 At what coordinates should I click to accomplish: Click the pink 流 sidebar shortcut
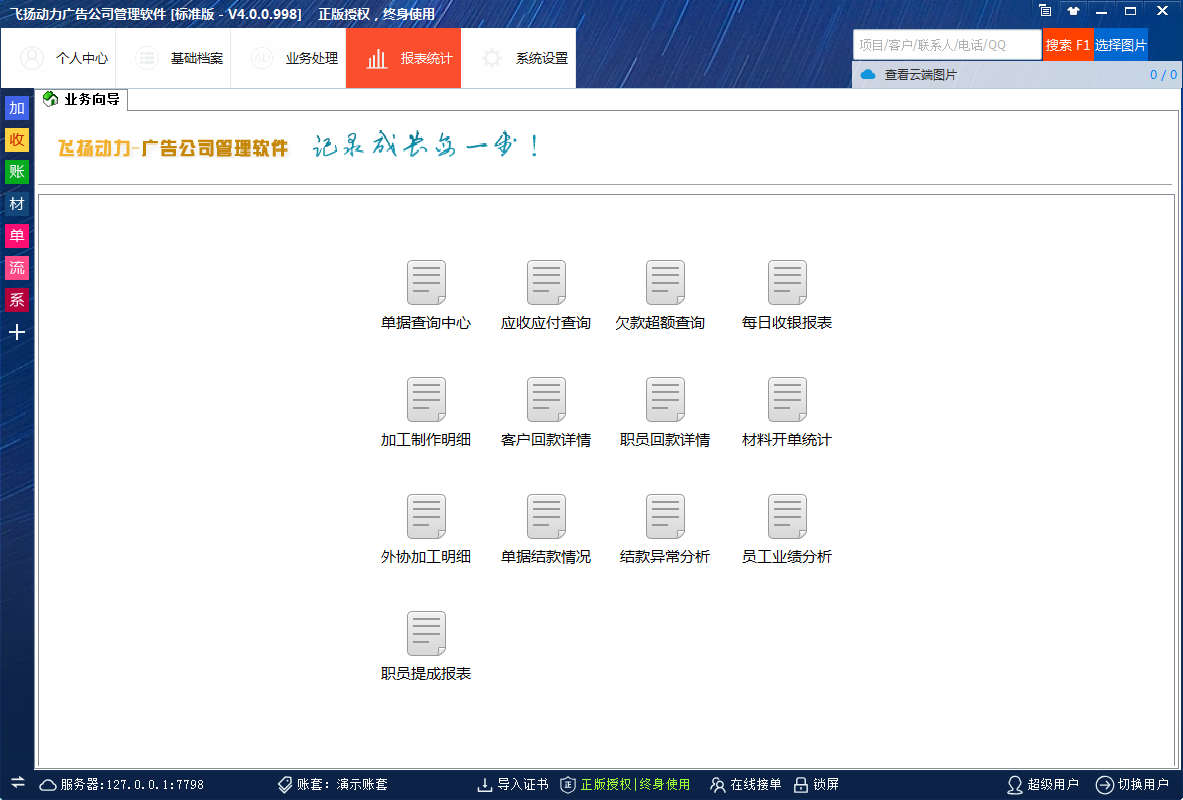(x=17, y=267)
